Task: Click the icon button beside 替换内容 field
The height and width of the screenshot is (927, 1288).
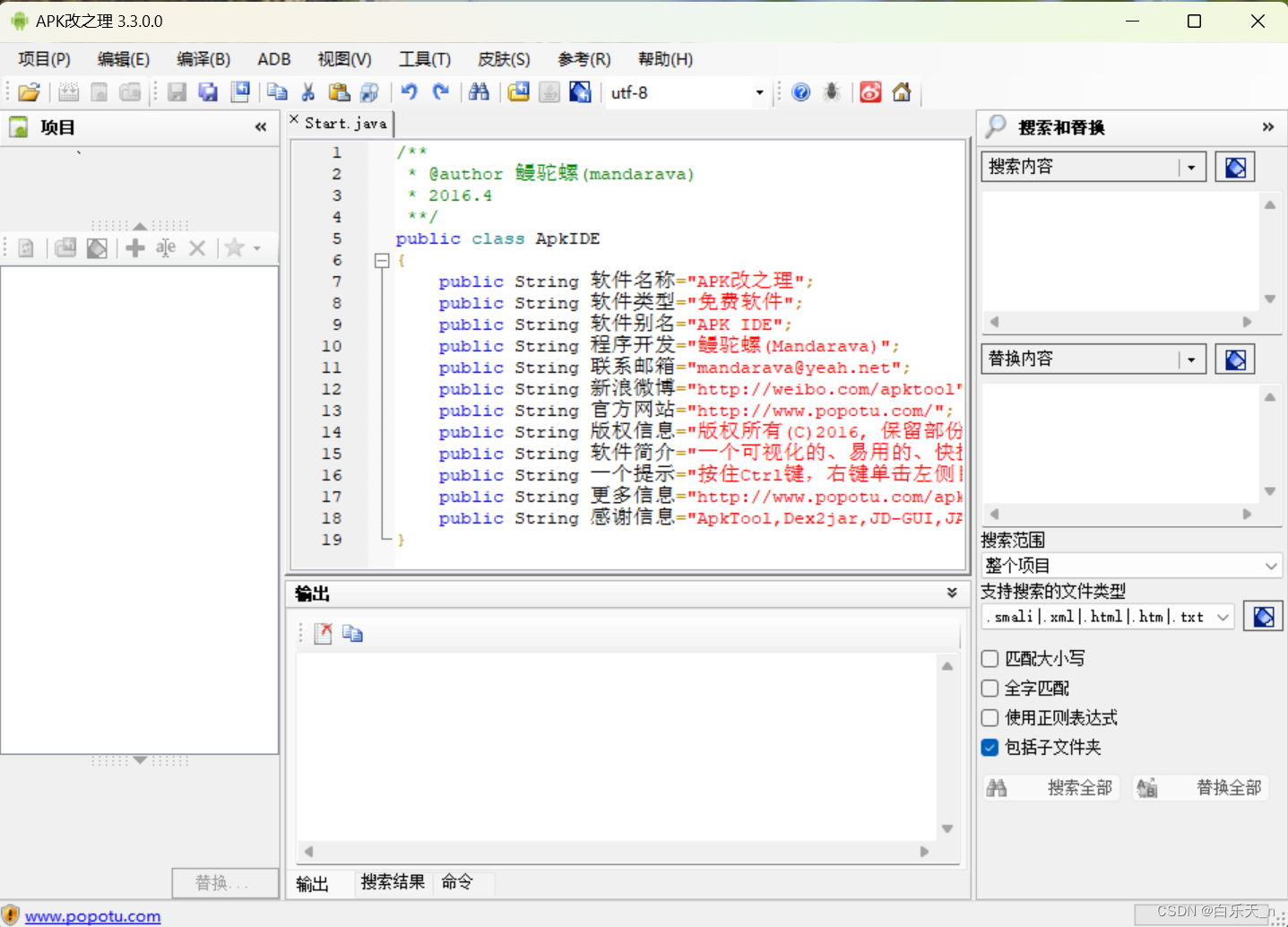Action: click(x=1235, y=360)
